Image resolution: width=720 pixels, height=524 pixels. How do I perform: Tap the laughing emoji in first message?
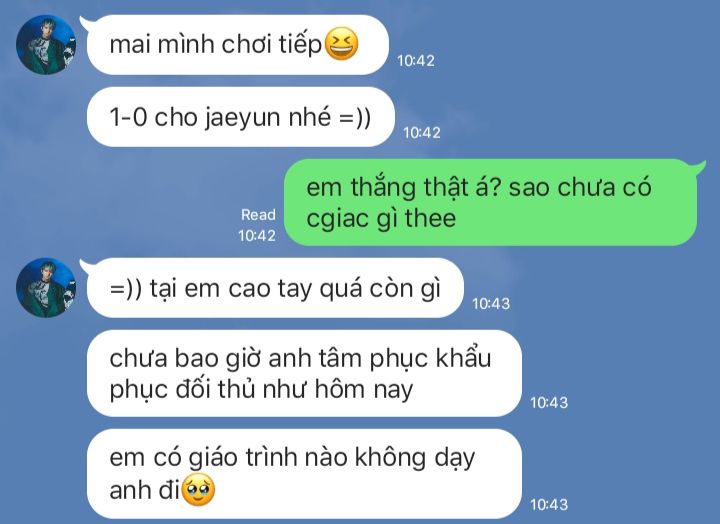click(341, 44)
